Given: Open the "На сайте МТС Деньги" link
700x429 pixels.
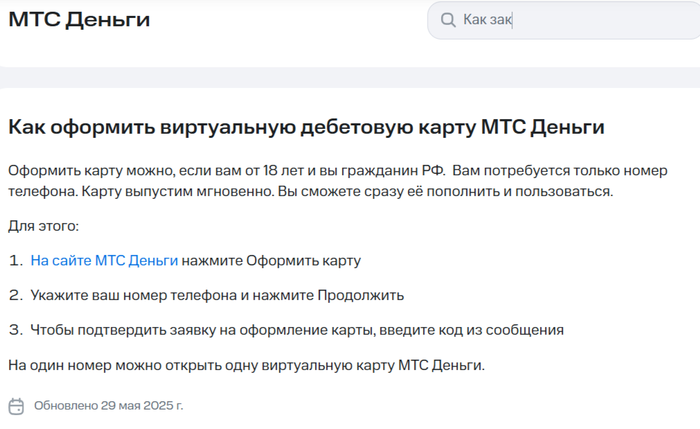Looking at the screenshot, I should click(x=104, y=260).
